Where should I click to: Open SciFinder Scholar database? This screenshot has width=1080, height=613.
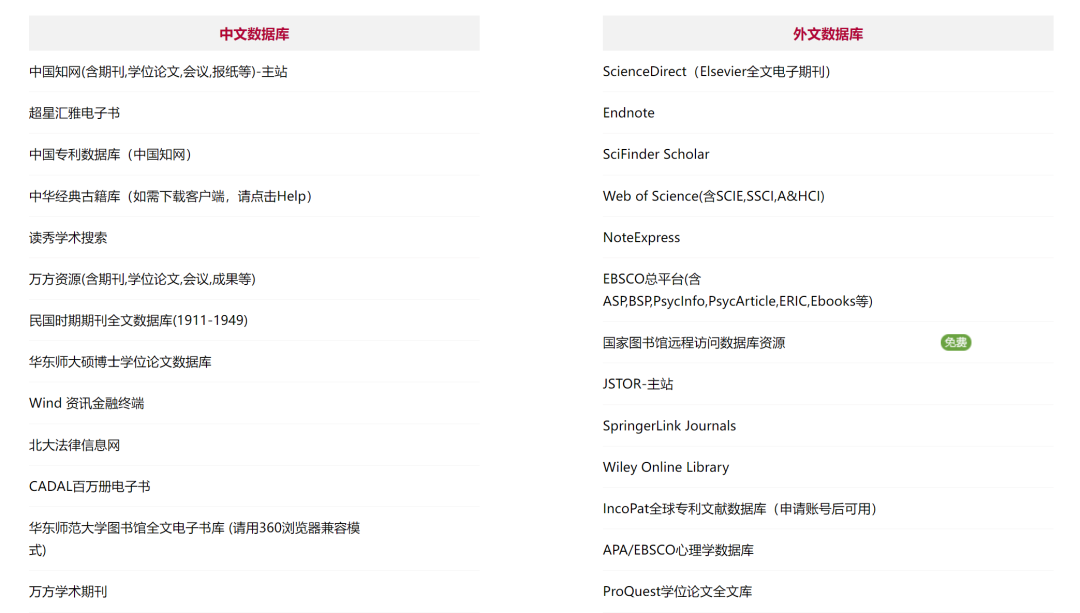[x=656, y=154]
